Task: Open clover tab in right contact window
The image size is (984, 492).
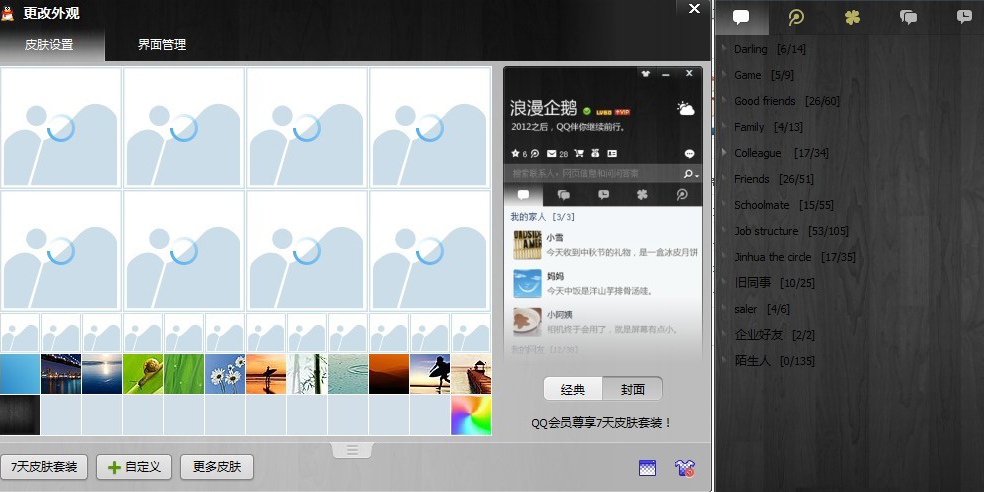Action: click(852, 18)
